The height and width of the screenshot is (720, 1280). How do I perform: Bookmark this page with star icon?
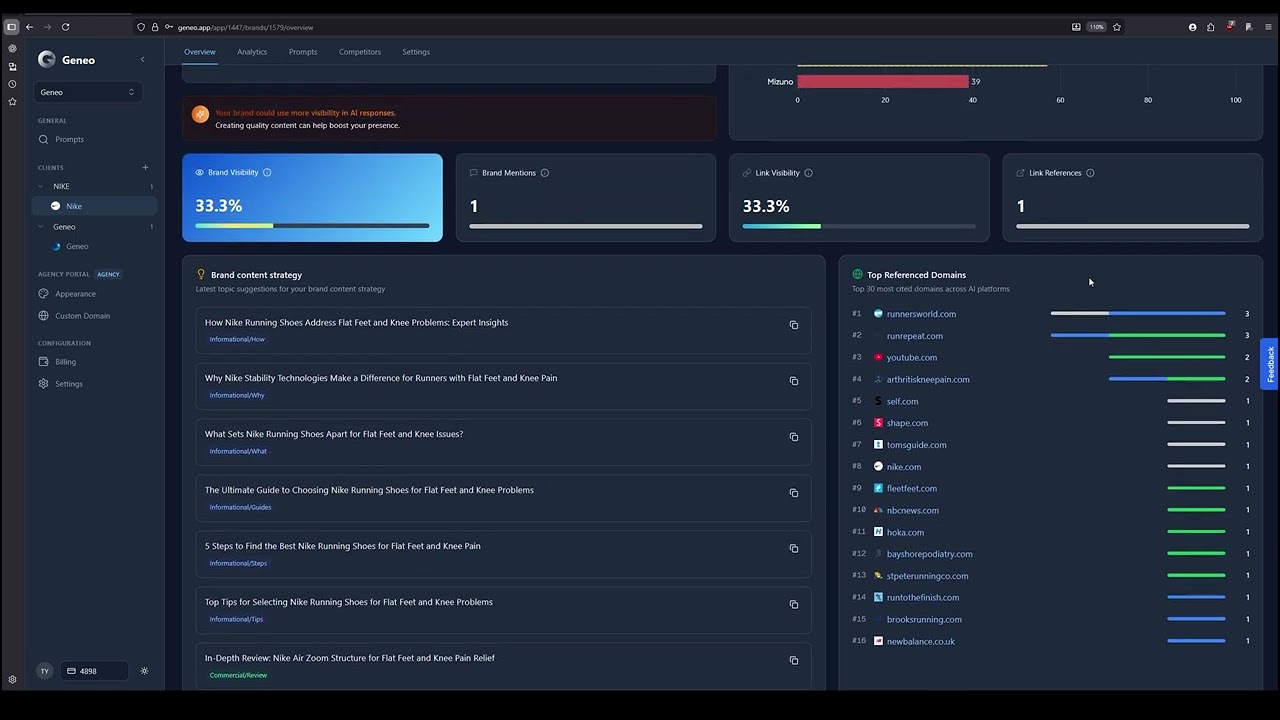point(1117,27)
